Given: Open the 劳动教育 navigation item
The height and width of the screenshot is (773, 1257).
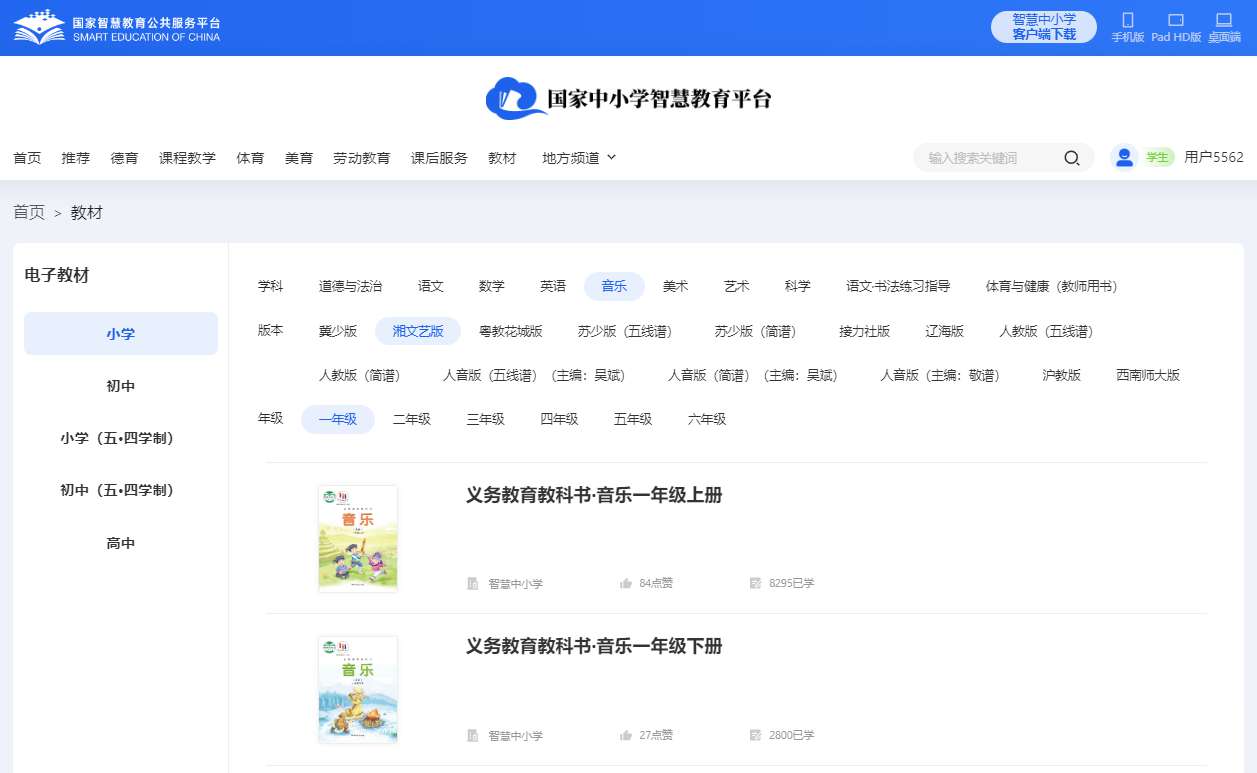Looking at the screenshot, I should (361, 158).
